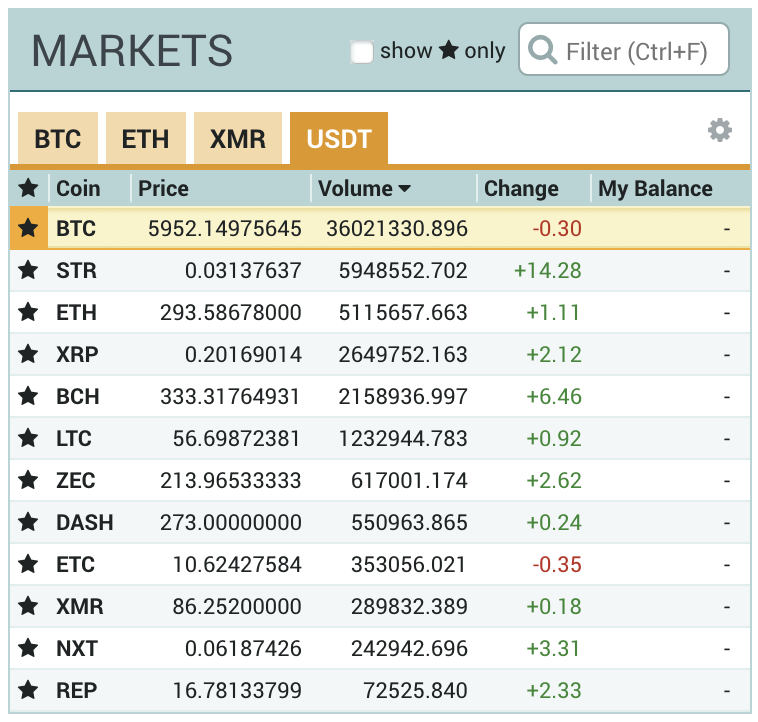Select the XRP coin name

(x=77, y=354)
